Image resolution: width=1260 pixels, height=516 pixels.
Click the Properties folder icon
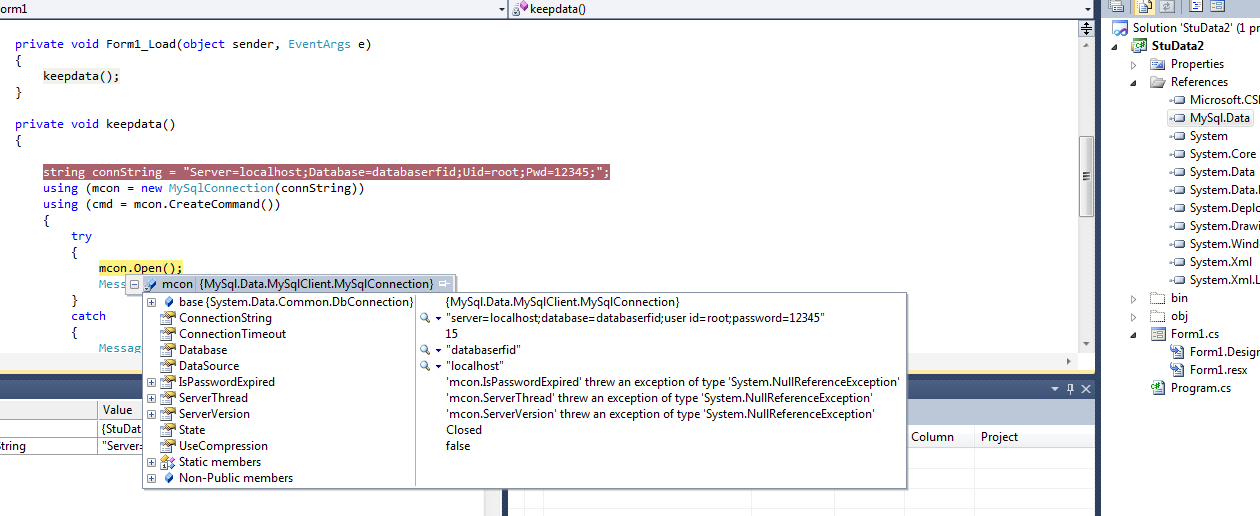pos(1157,64)
